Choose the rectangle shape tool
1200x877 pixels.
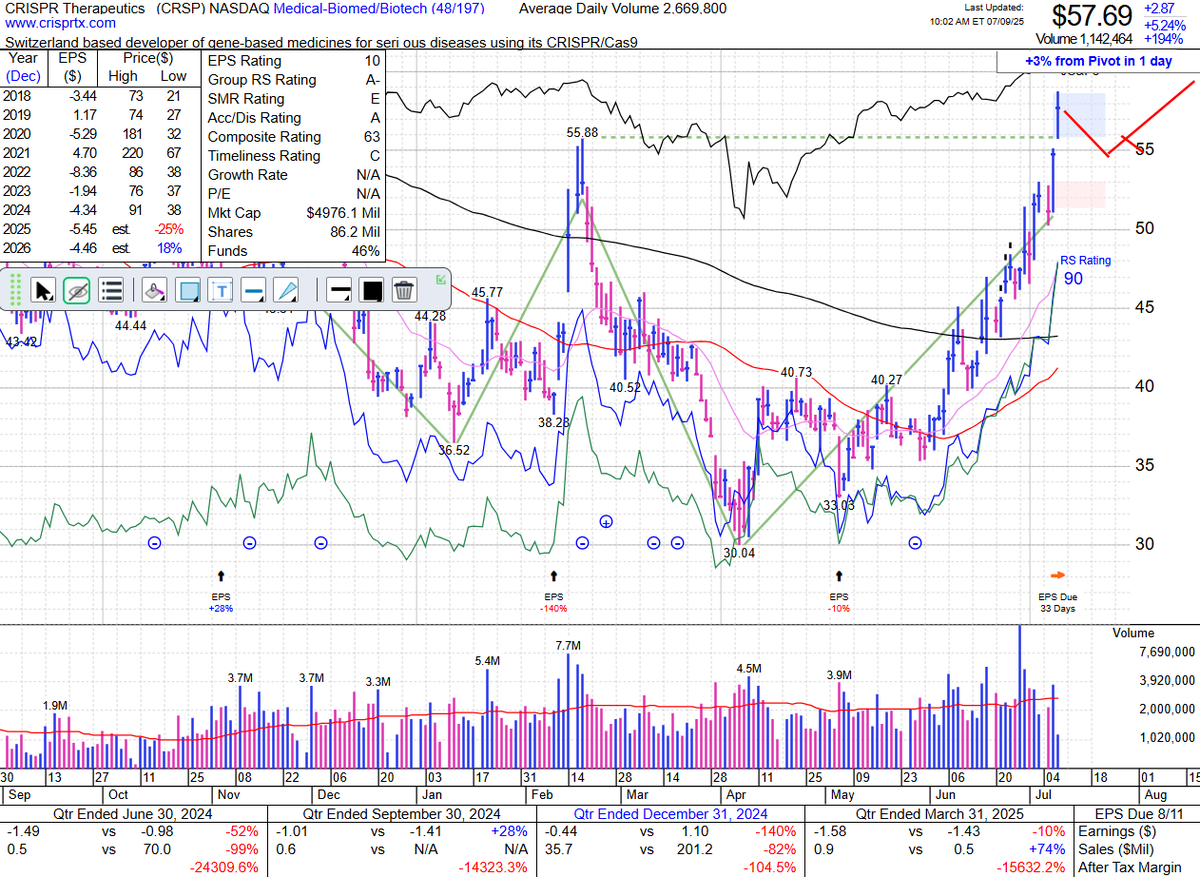pos(187,291)
